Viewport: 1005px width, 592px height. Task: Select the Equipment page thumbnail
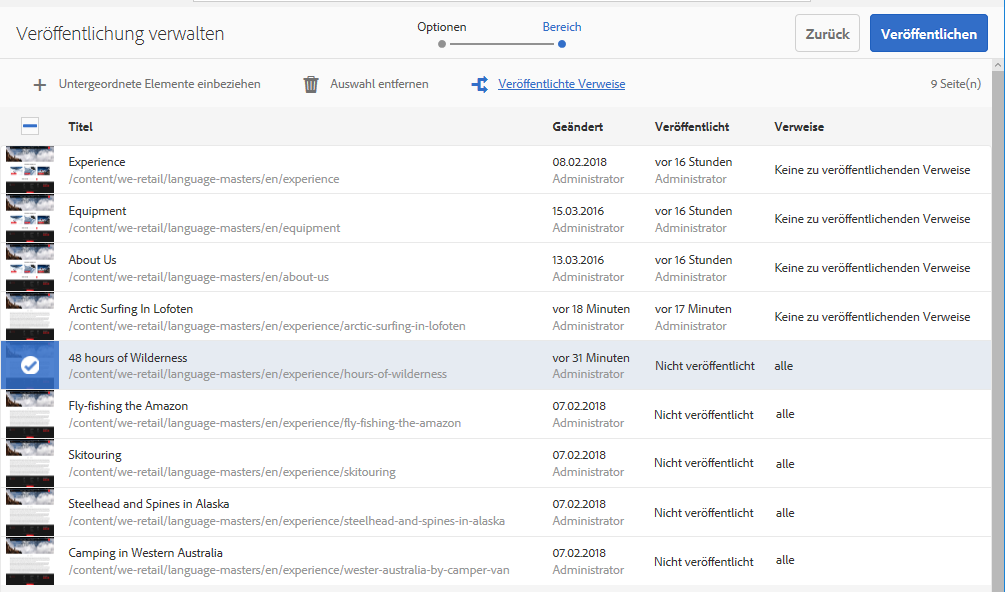[30, 219]
